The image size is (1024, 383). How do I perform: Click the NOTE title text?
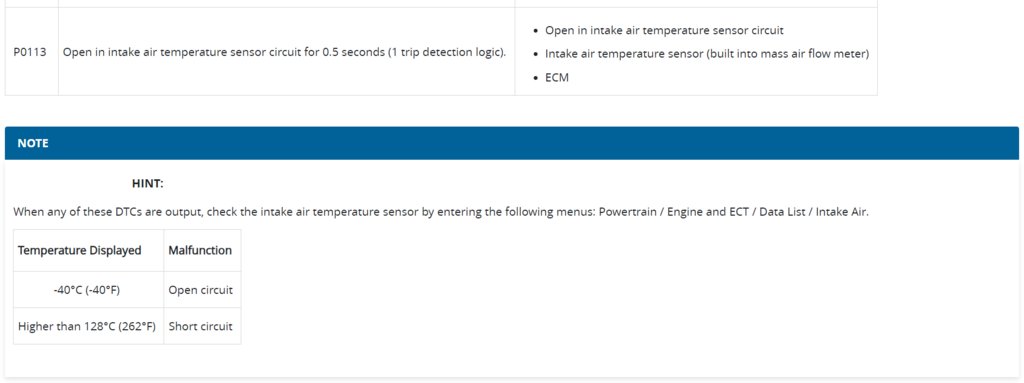(33, 143)
